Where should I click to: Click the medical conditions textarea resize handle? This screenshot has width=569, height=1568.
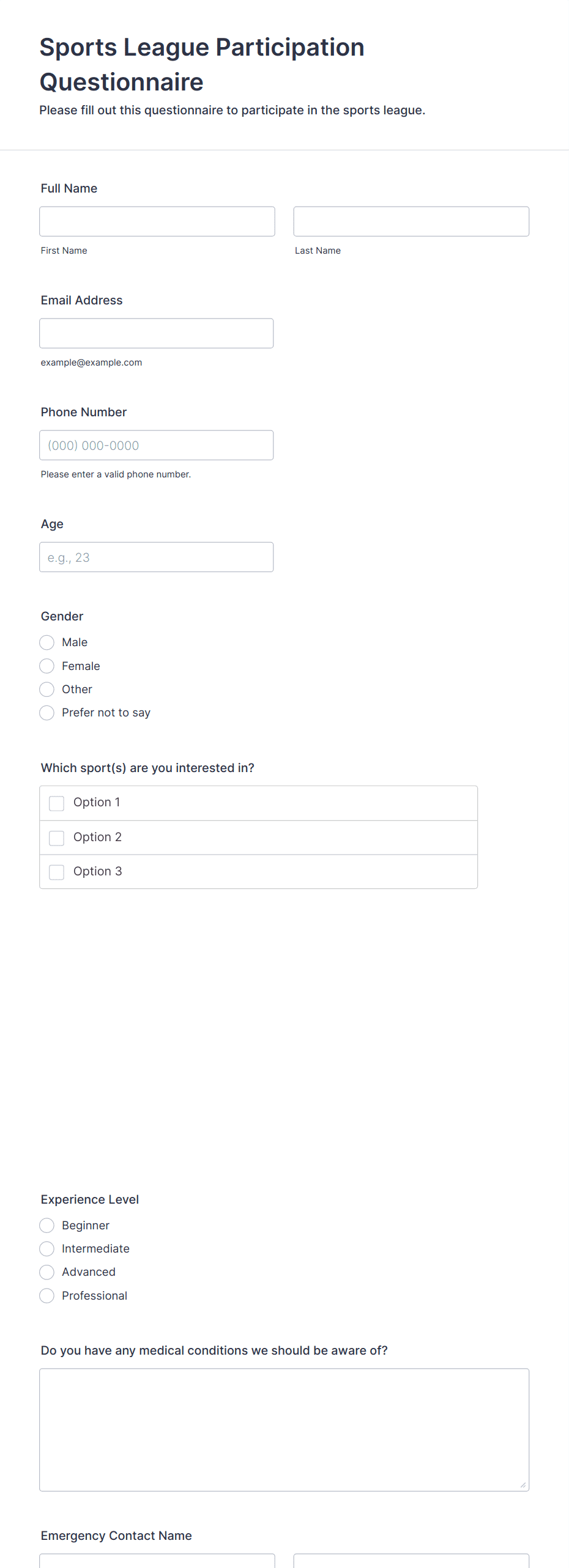pos(523,1485)
